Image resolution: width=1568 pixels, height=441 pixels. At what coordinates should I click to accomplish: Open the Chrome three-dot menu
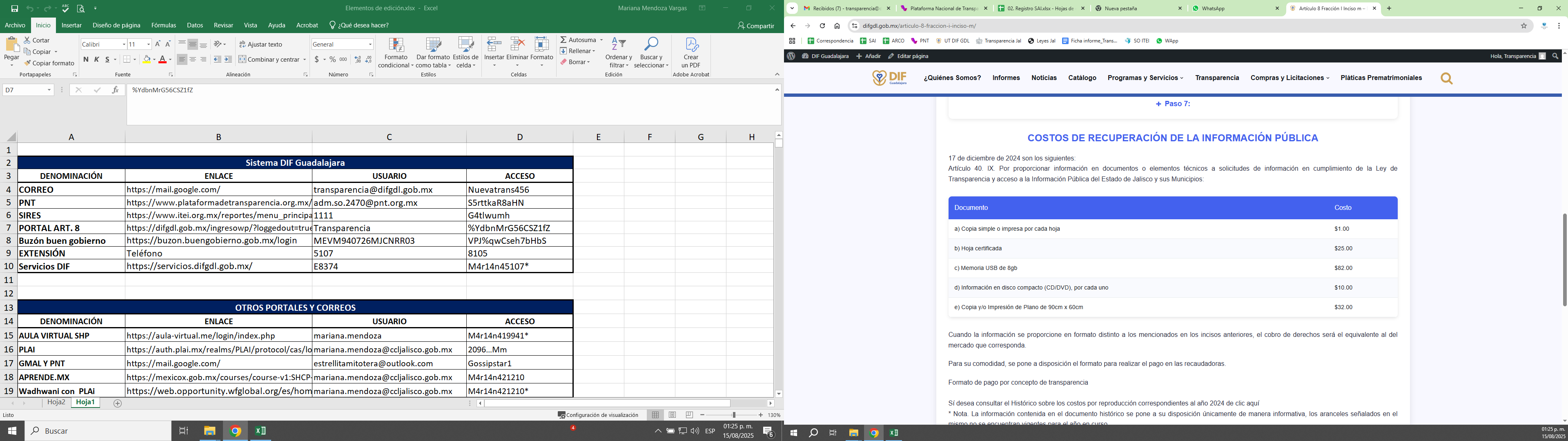[1559, 26]
